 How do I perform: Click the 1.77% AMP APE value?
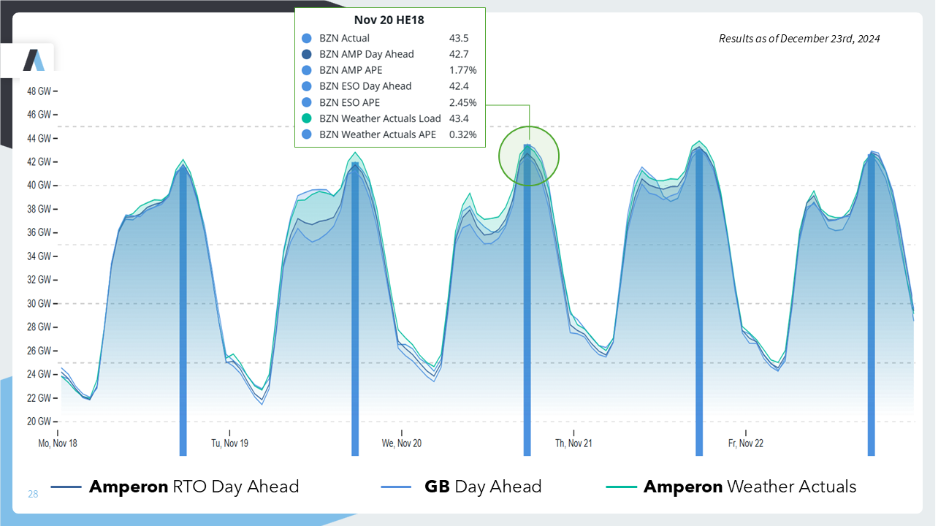pos(463,70)
